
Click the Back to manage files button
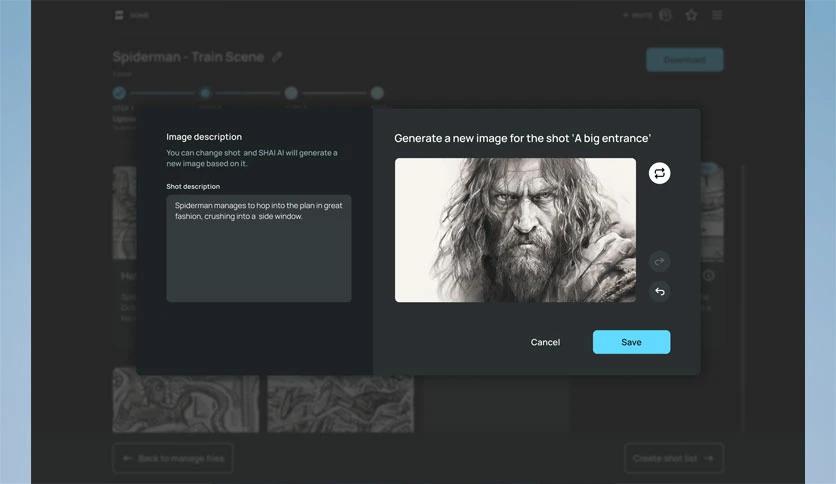[173, 458]
